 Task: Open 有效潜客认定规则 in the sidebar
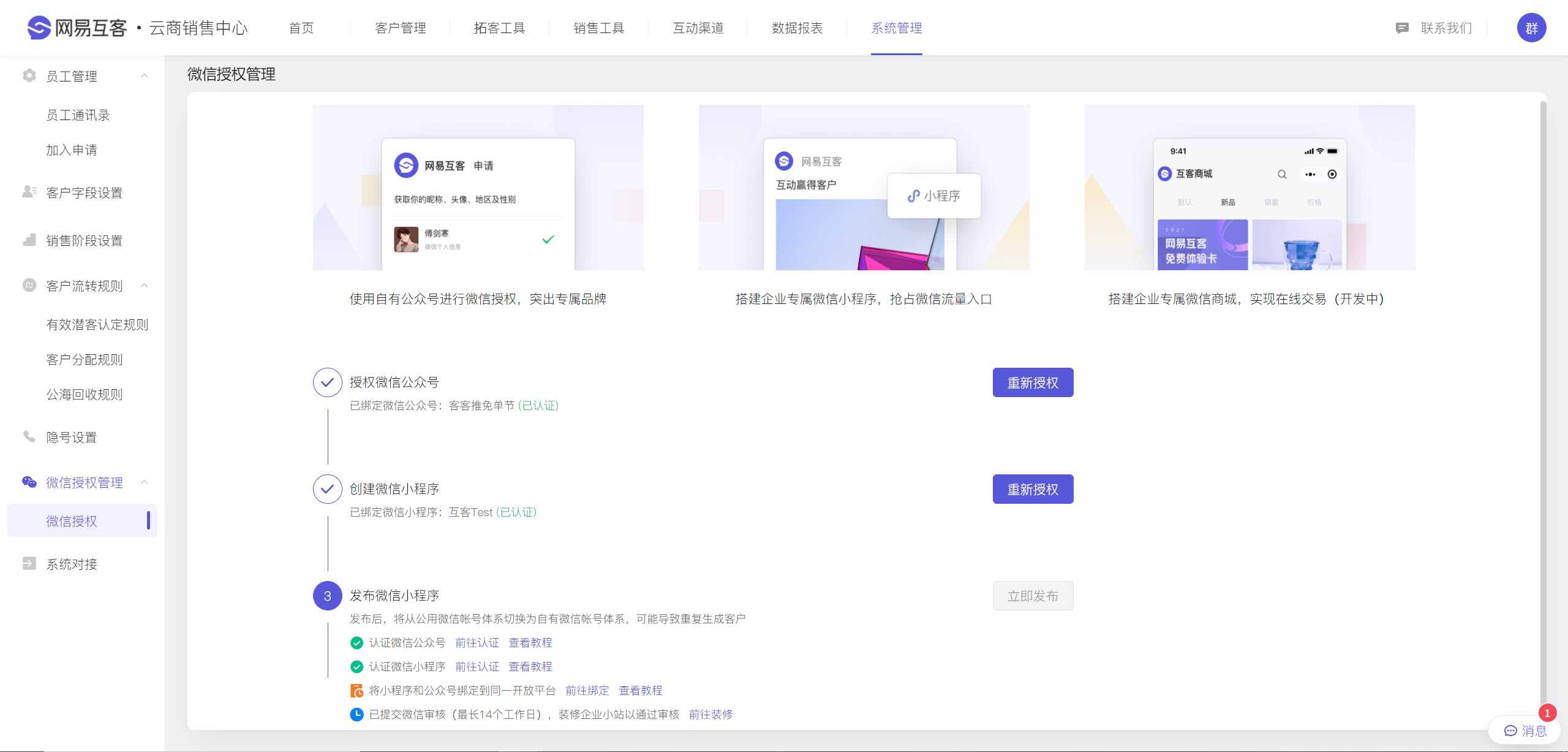coord(97,325)
